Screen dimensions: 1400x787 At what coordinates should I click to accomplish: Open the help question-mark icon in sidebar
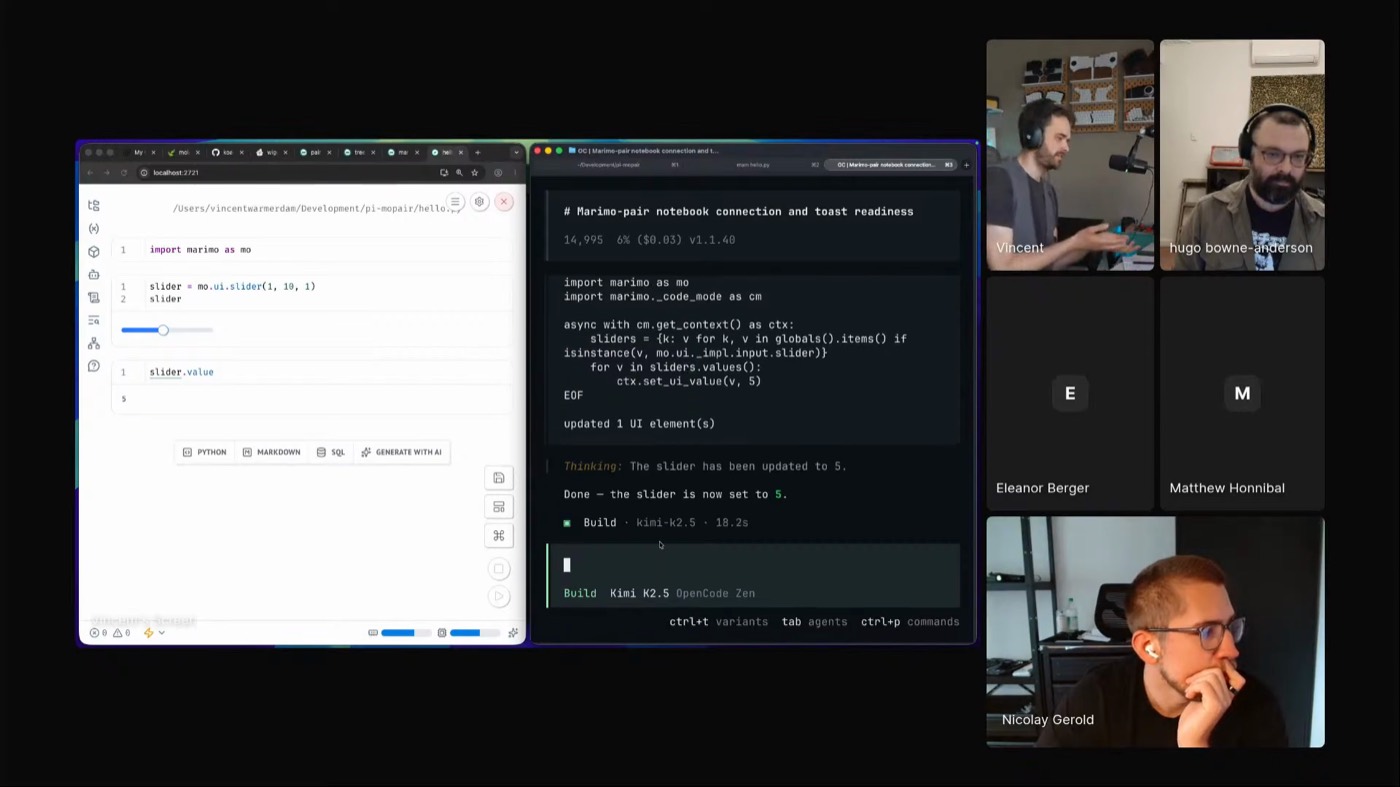(94, 366)
